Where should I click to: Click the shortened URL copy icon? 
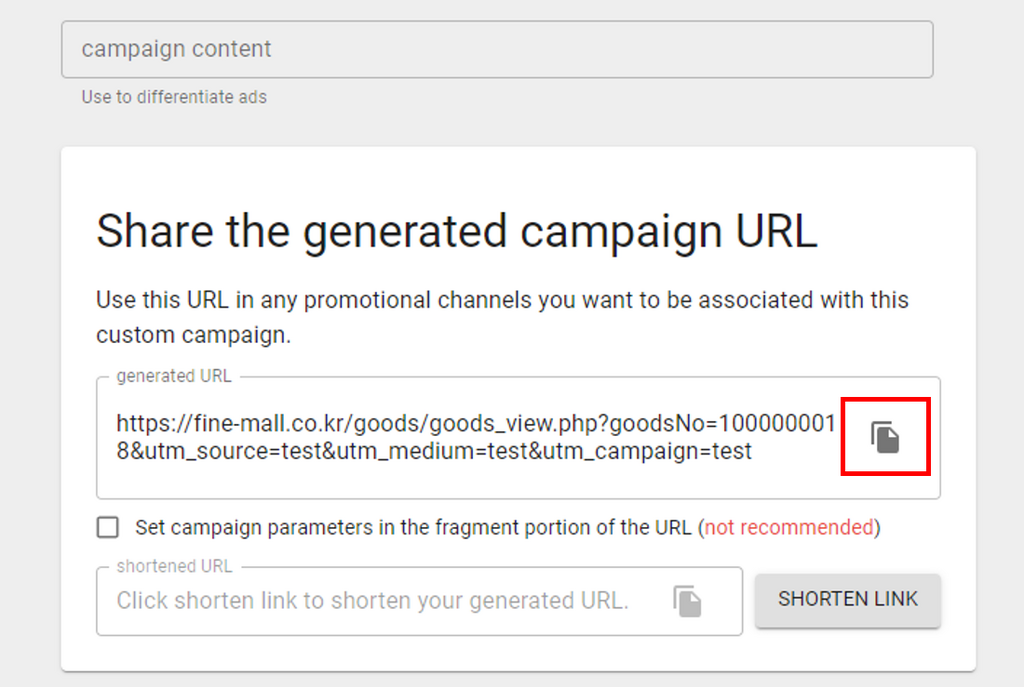687,601
